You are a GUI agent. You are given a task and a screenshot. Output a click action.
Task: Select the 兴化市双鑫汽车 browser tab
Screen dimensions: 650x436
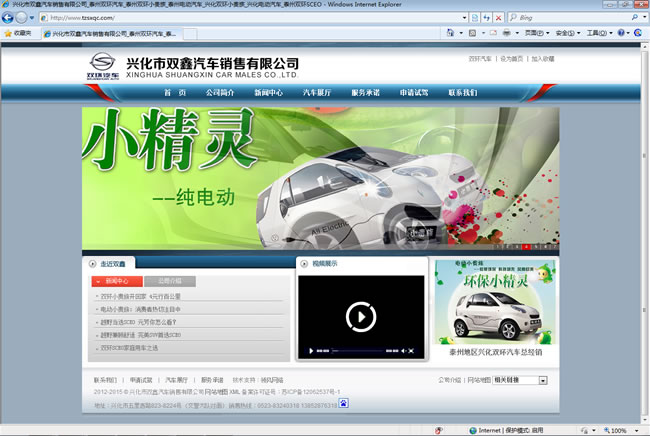point(111,34)
